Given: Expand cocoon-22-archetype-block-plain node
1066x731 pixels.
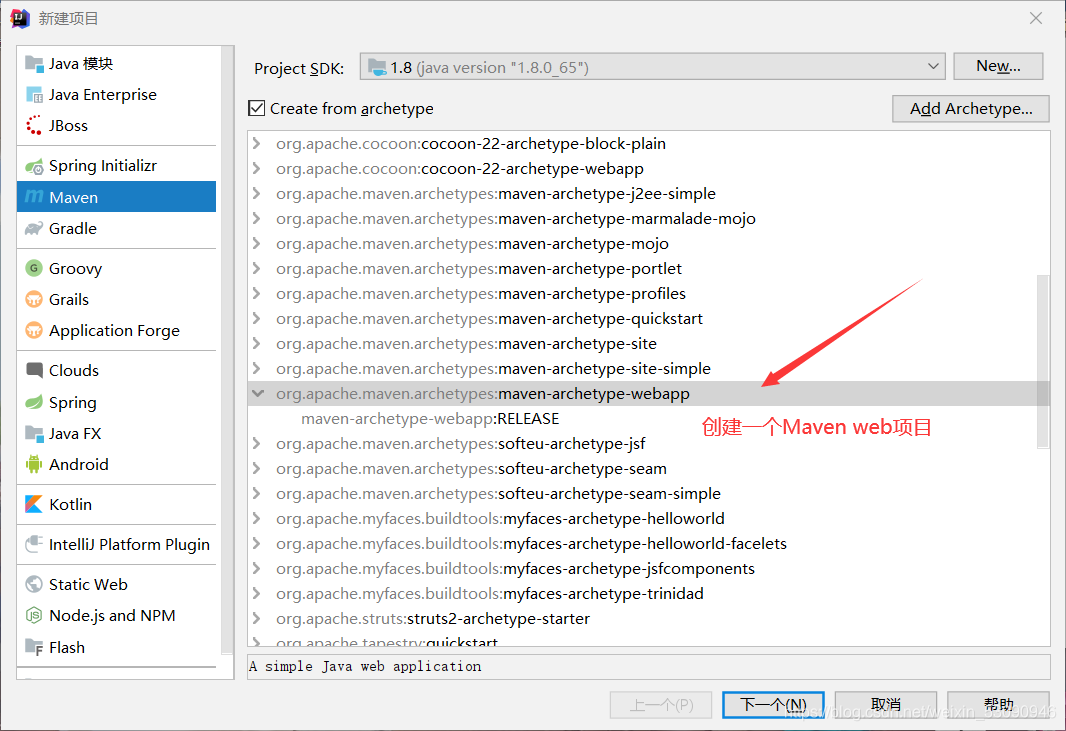Looking at the screenshot, I should click(x=256, y=143).
